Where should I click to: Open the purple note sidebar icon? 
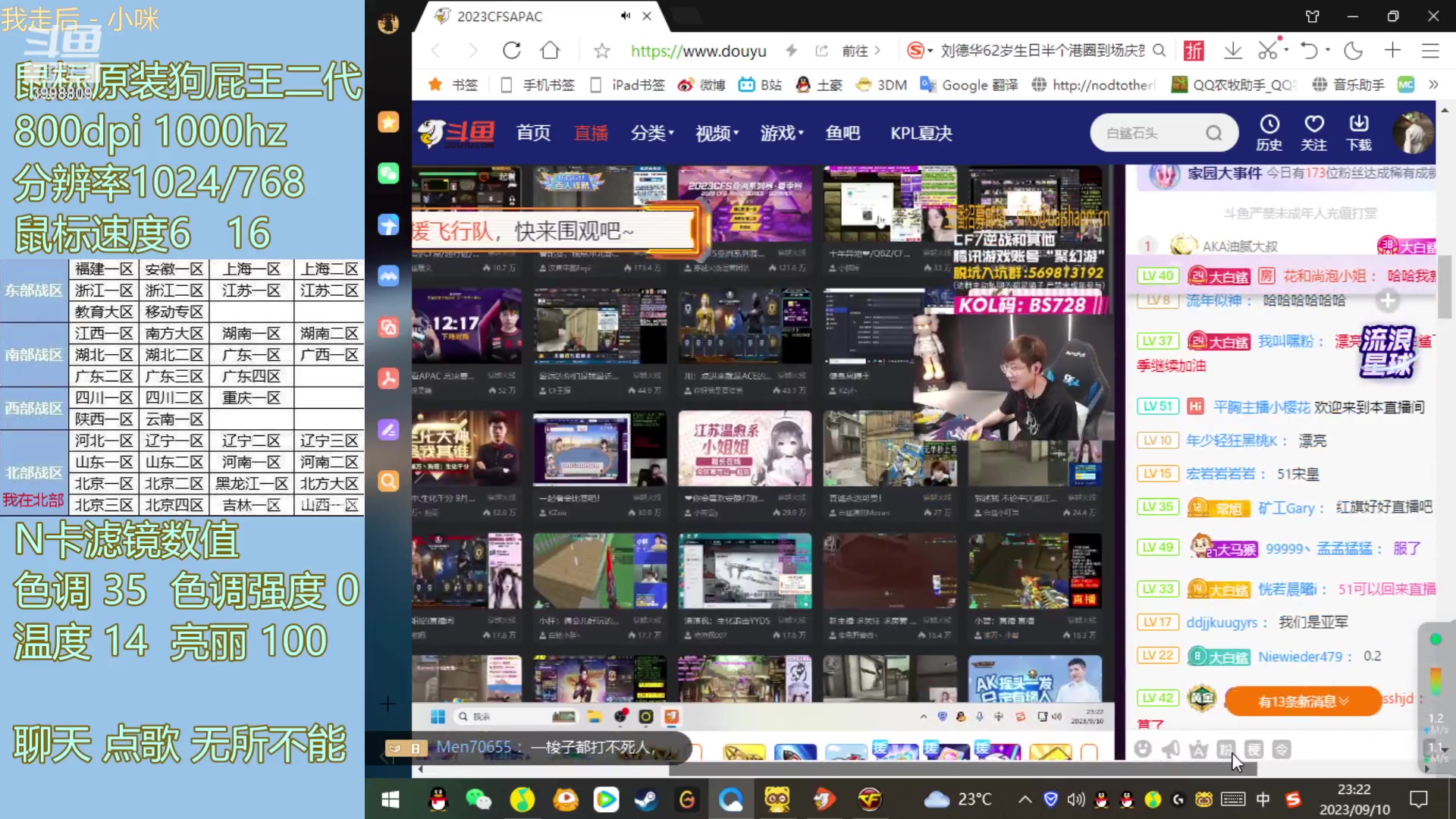coord(388,430)
